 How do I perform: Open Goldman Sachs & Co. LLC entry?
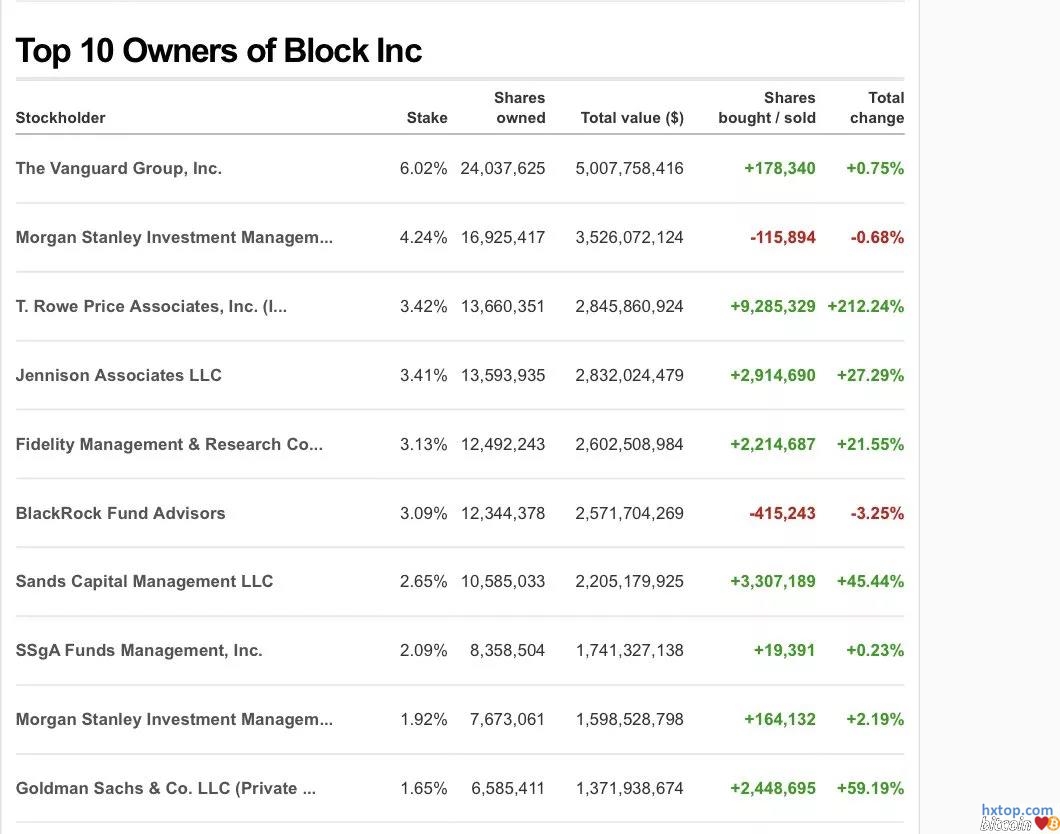[165, 788]
